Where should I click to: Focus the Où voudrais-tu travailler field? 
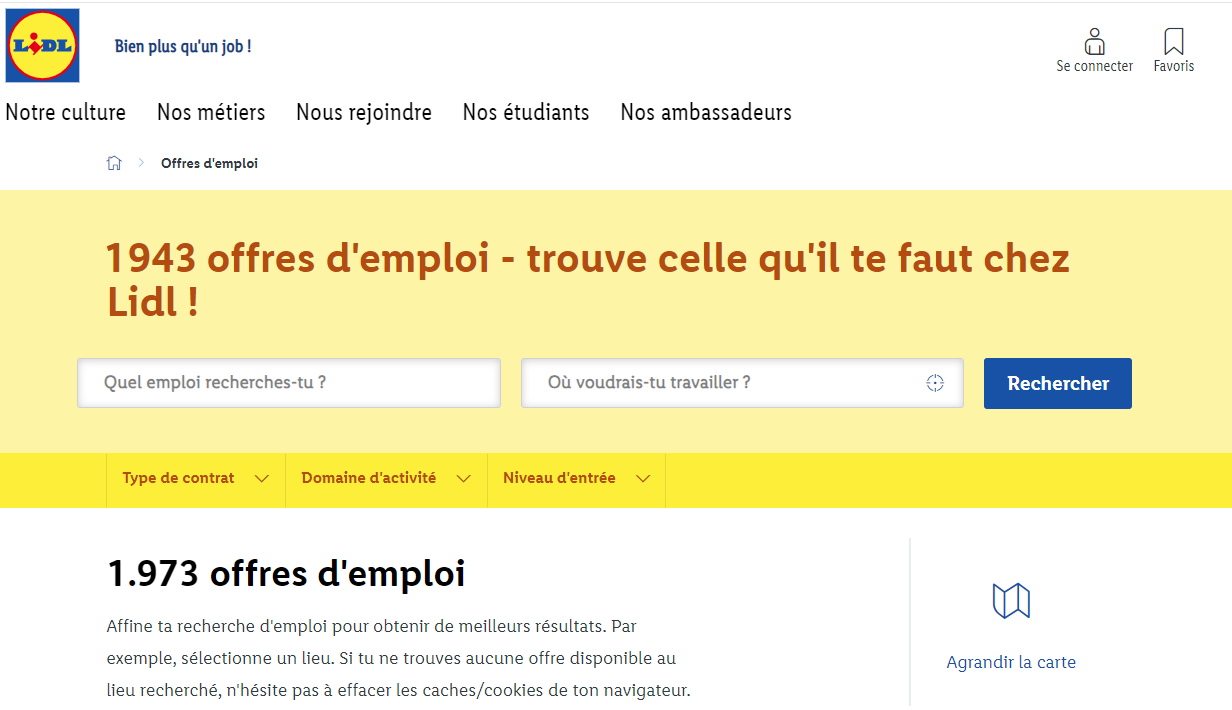(742, 383)
